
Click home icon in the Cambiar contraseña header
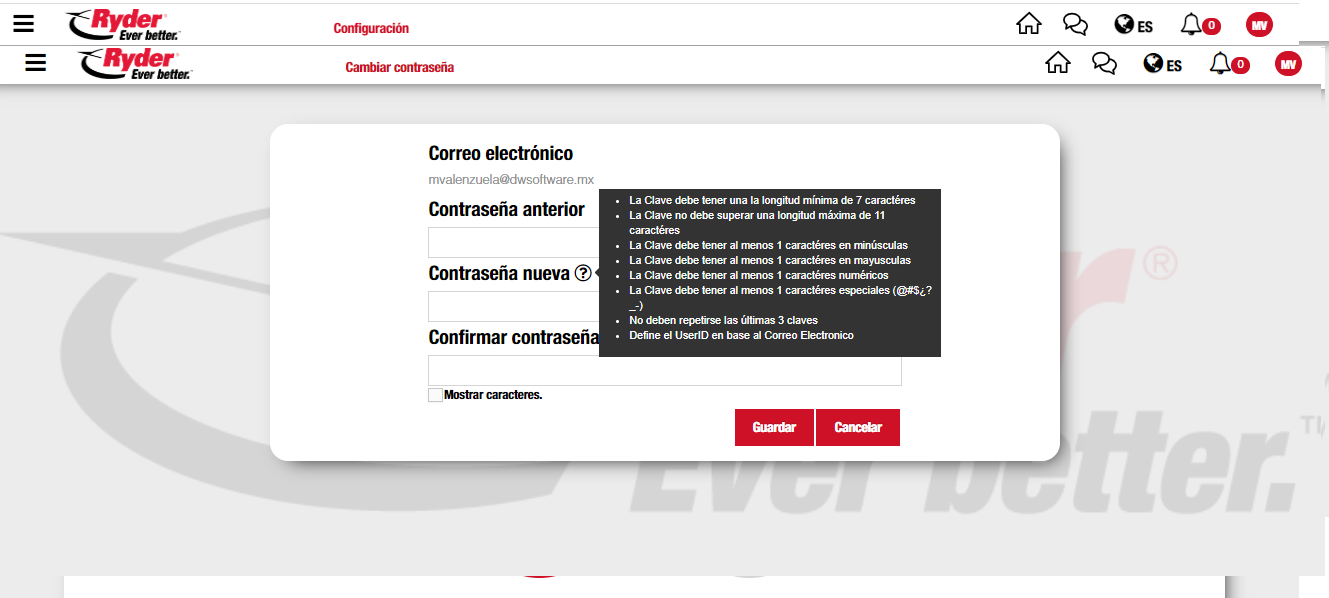pyautogui.click(x=1057, y=64)
